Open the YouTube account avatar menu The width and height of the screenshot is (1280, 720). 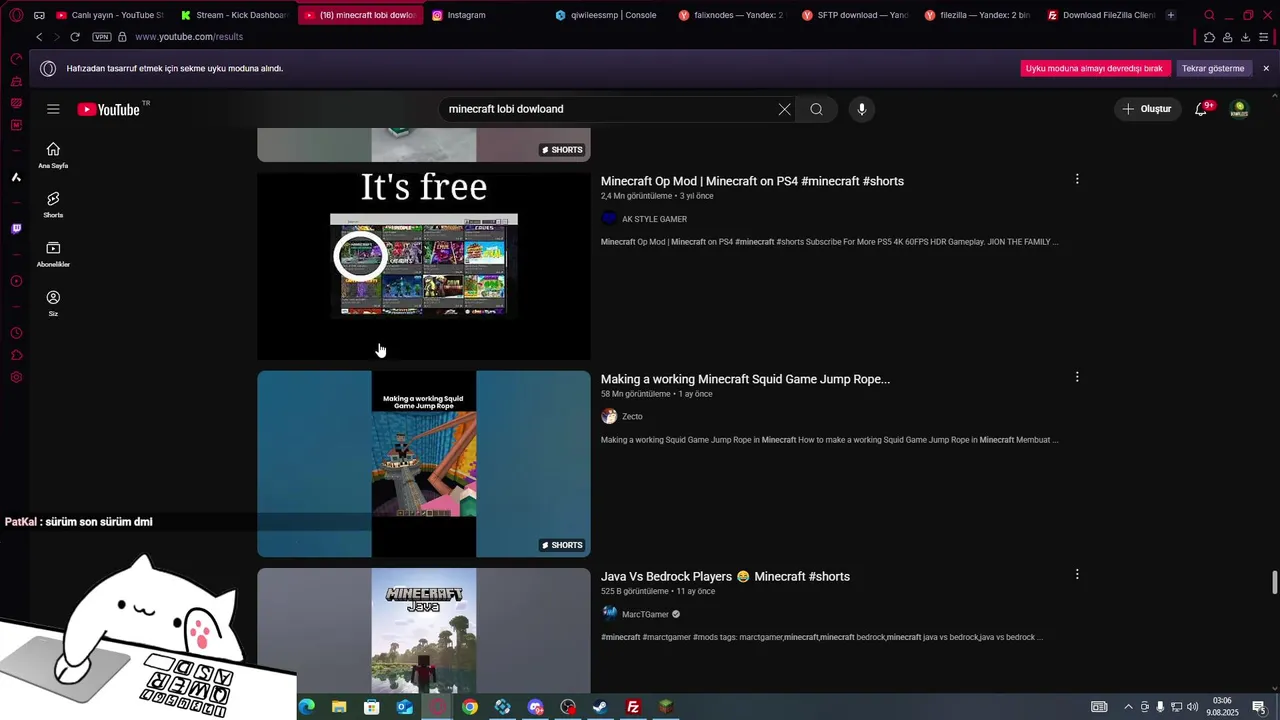[x=1239, y=109]
